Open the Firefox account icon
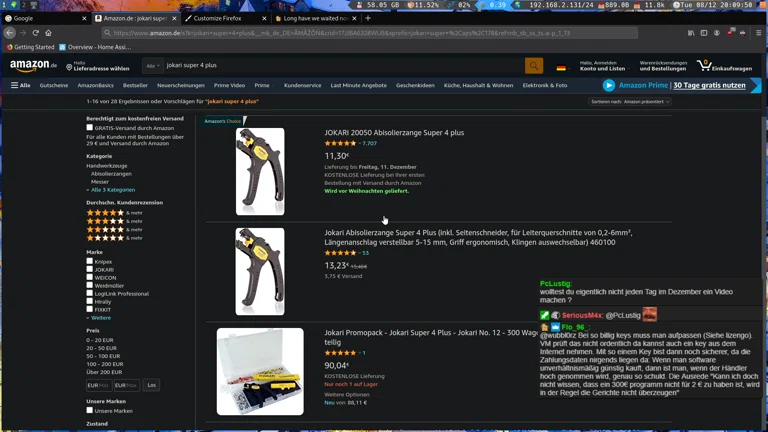The image size is (768, 432). pyautogui.click(x=717, y=33)
